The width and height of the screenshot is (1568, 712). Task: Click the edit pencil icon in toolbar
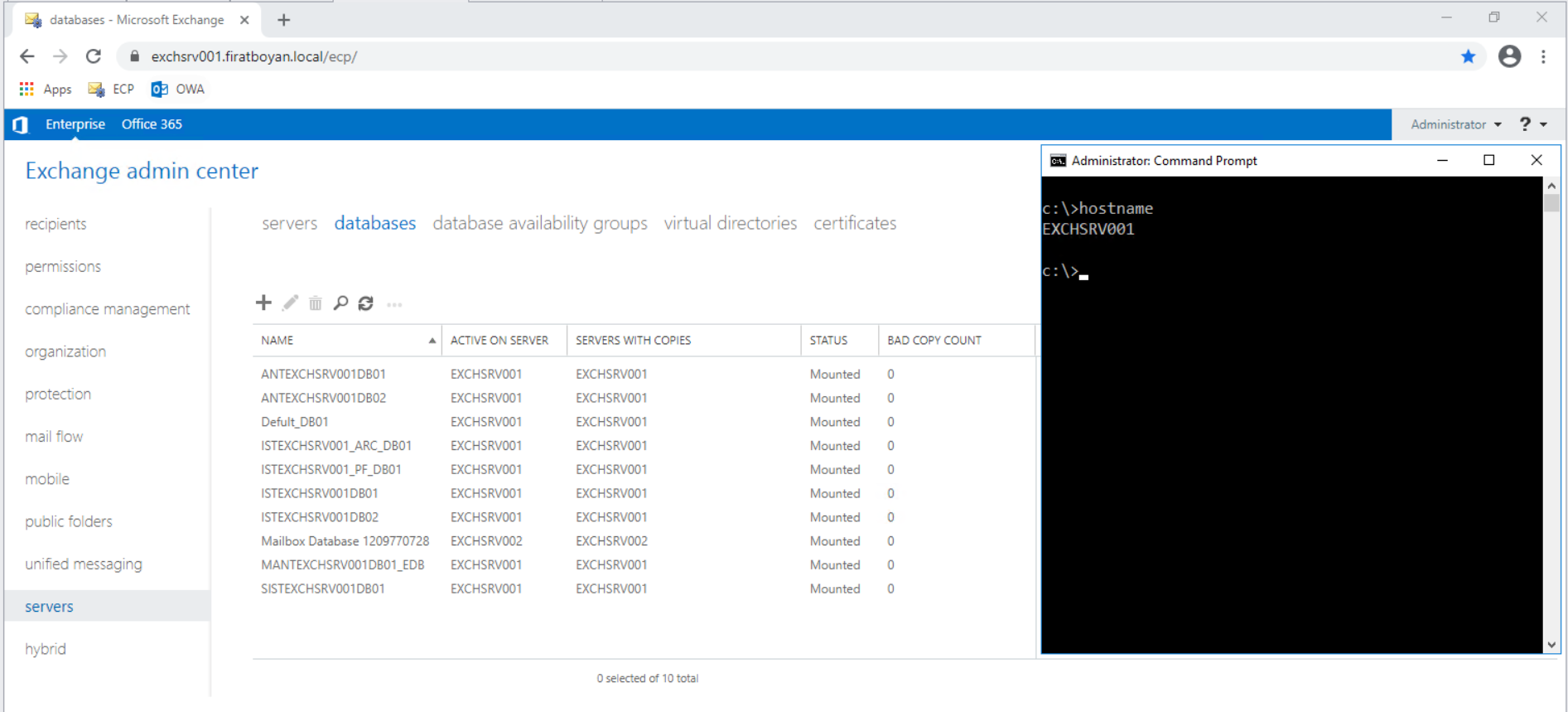pyautogui.click(x=290, y=303)
